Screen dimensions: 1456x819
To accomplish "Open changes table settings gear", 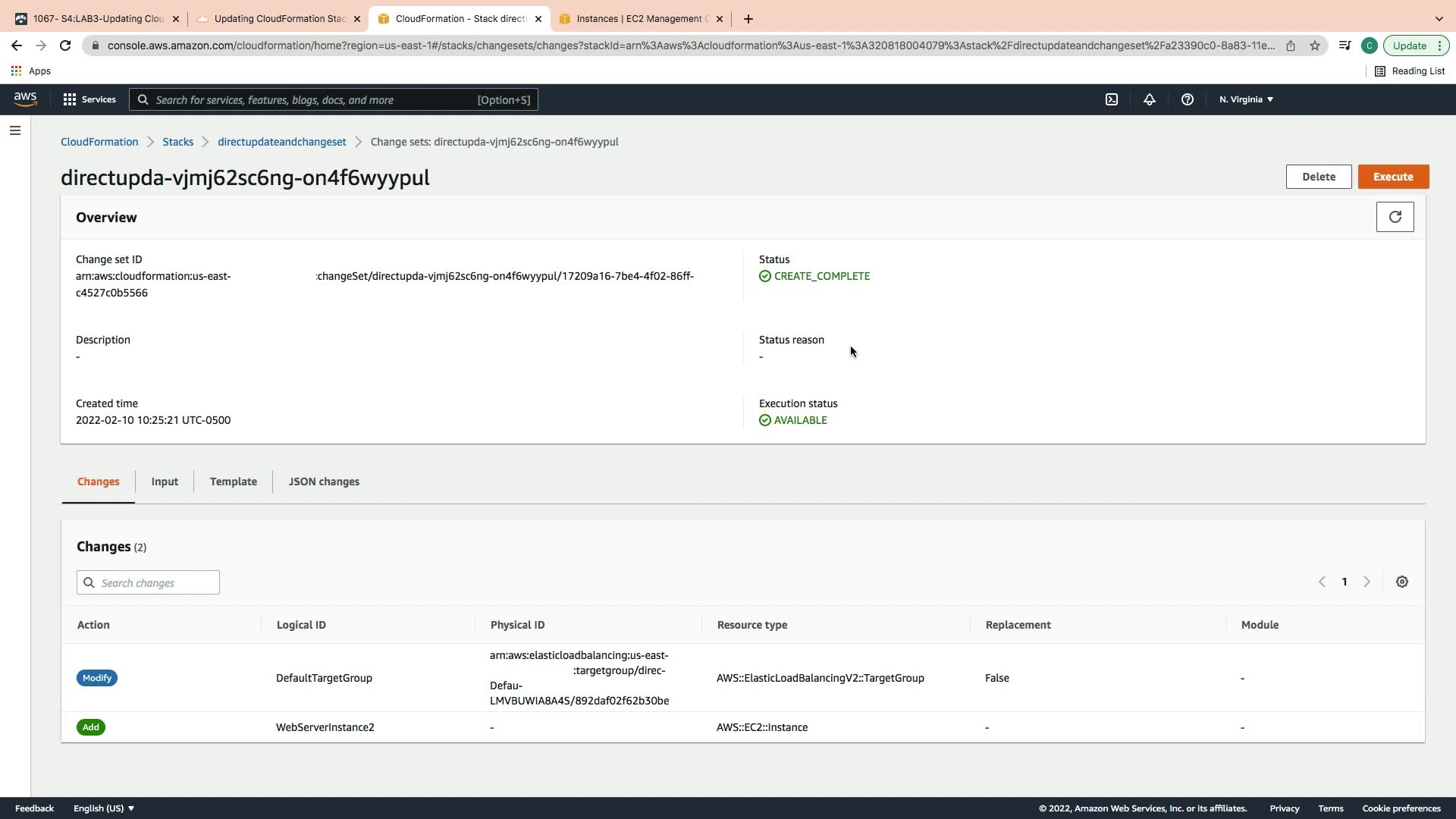I will [x=1401, y=582].
